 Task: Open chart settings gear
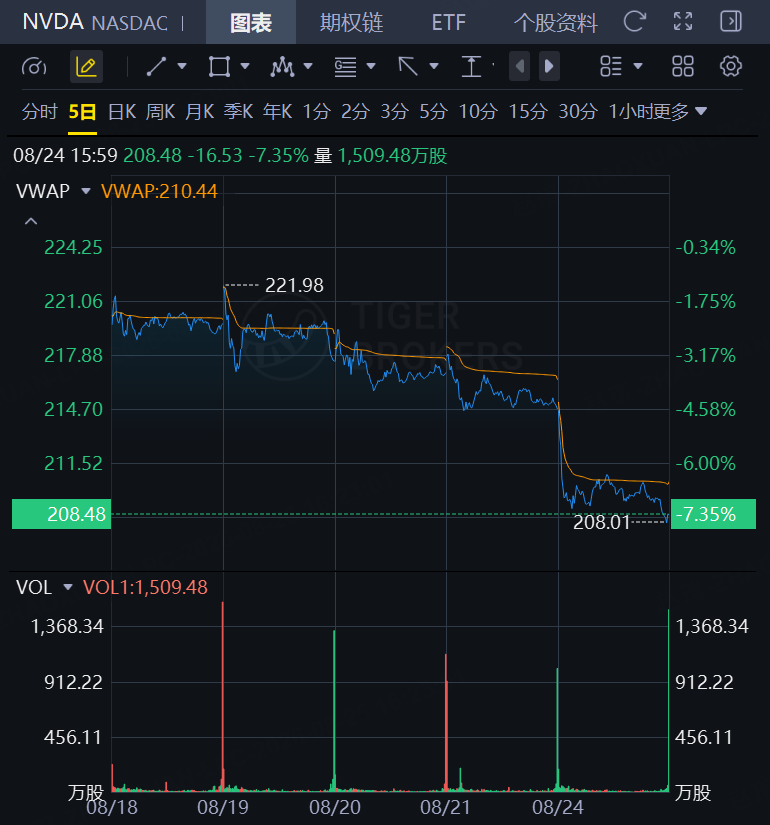pyautogui.click(x=731, y=66)
